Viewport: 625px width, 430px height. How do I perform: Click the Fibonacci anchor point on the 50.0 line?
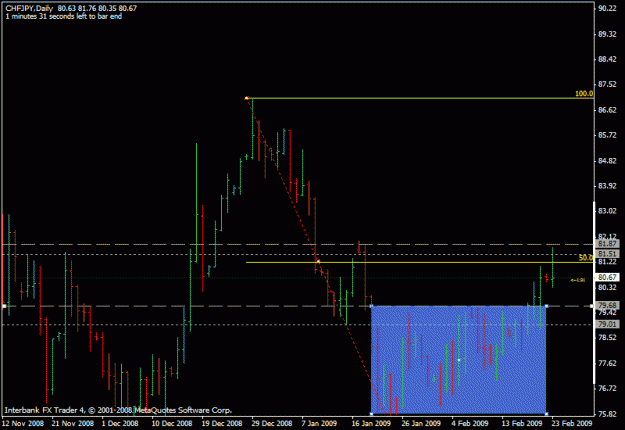coord(318,262)
